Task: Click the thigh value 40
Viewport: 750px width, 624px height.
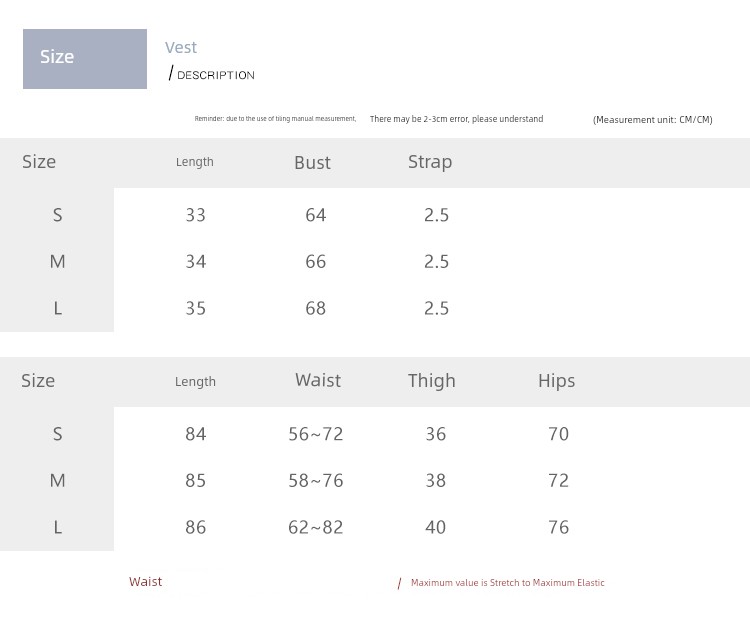Action: [x=436, y=527]
